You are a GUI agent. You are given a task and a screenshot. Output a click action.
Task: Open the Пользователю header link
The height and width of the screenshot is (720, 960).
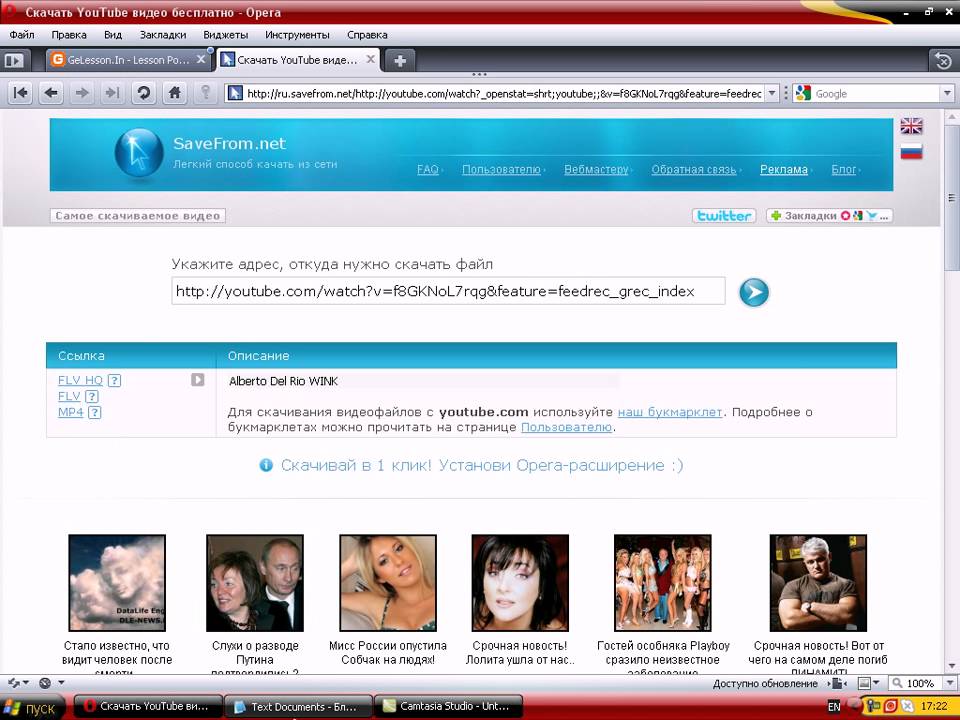click(501, 170)
